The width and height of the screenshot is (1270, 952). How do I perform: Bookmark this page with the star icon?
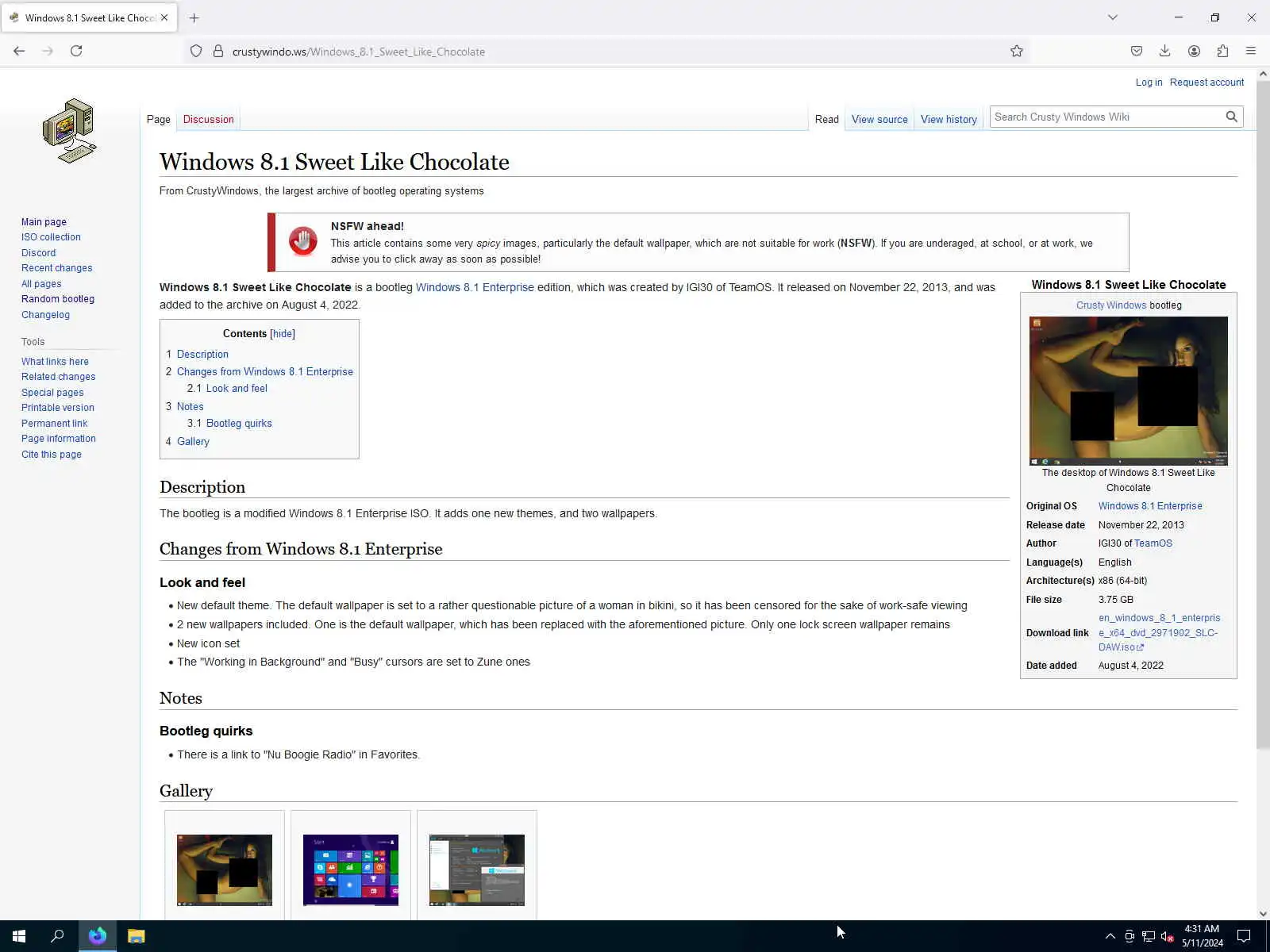click(1017, 52)
